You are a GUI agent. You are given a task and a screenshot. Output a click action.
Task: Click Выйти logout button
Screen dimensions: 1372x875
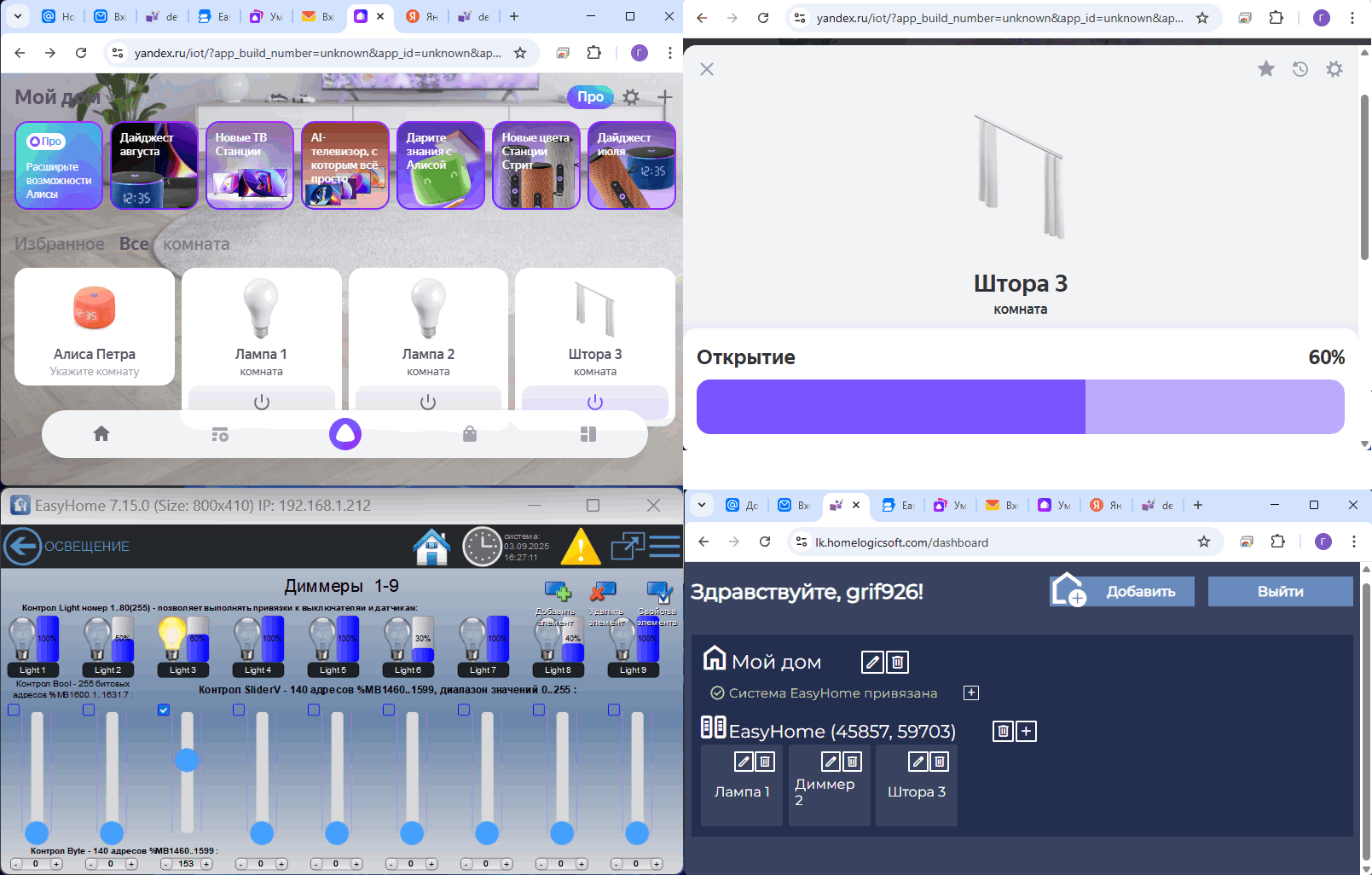point(1281,591)
